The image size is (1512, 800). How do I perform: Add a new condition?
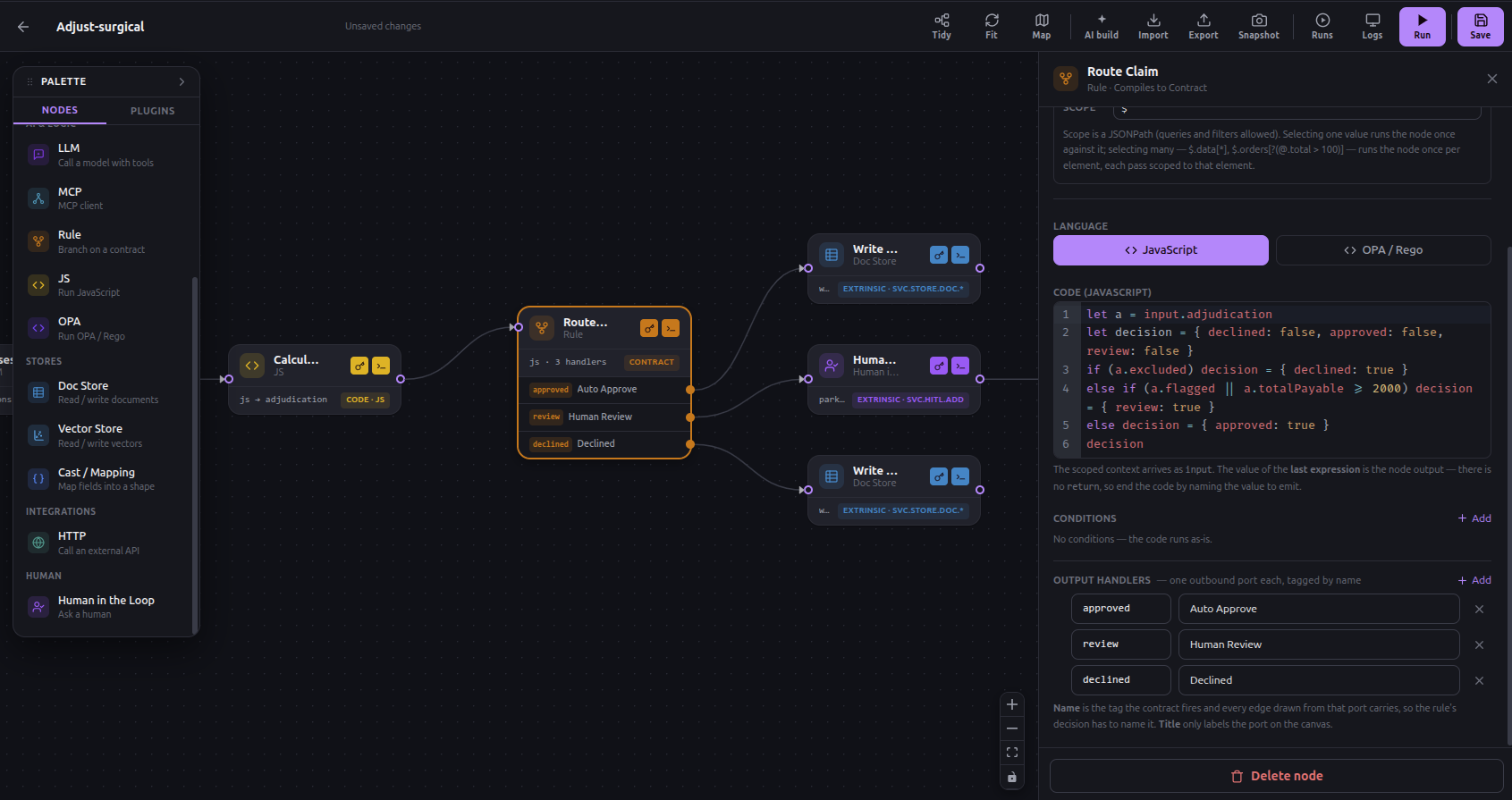(x=1474, y=518)
